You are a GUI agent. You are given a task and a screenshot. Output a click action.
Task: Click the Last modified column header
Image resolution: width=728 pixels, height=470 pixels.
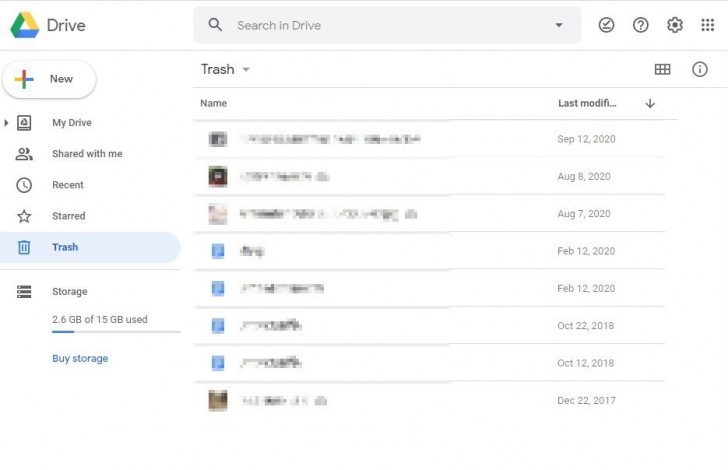(x=587, y=103)
